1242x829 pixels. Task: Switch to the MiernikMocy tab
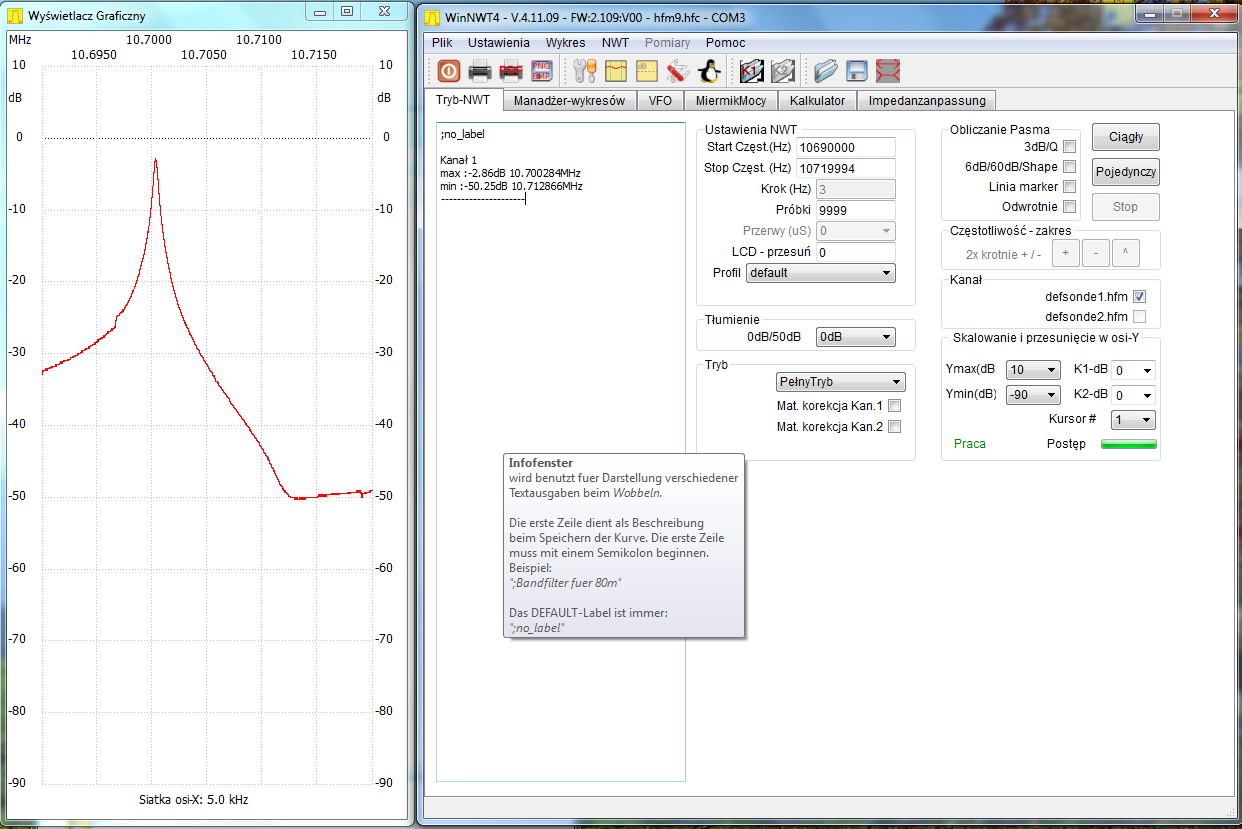point(729,100)
